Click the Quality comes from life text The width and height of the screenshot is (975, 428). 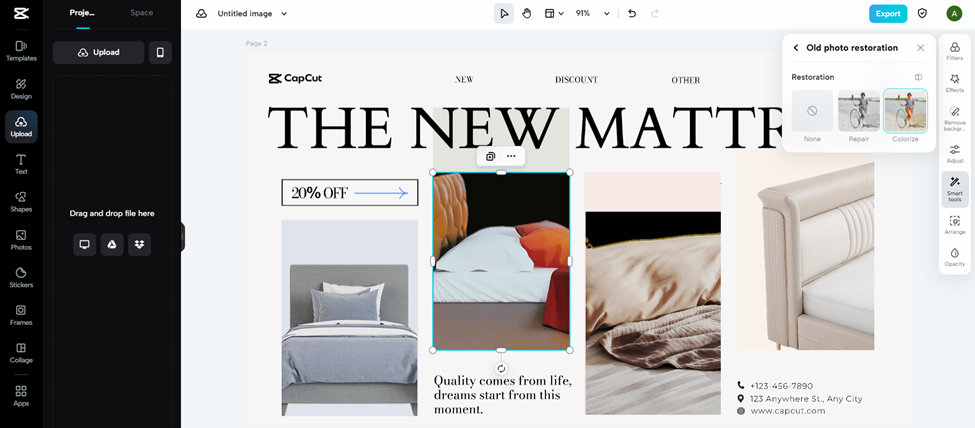click(502, 395)
